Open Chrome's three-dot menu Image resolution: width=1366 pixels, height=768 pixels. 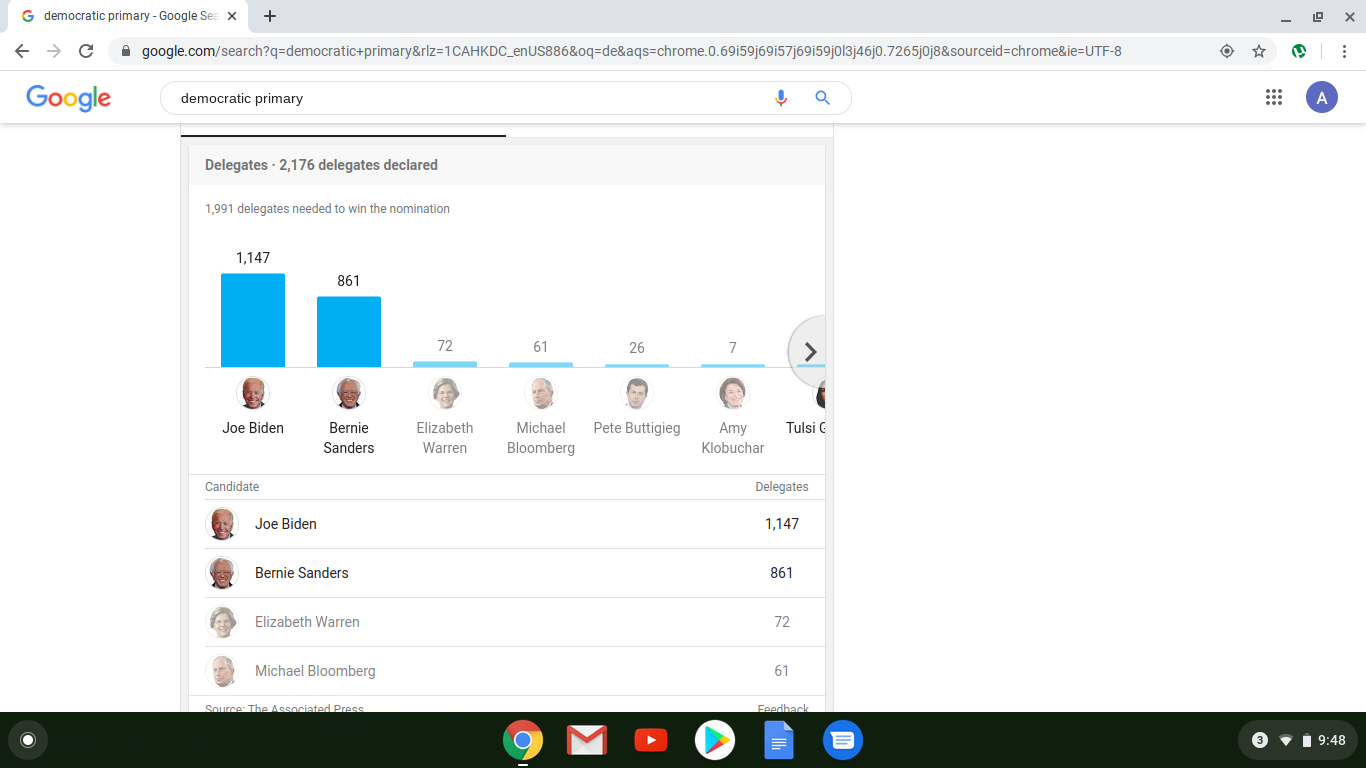[1345, 51]
